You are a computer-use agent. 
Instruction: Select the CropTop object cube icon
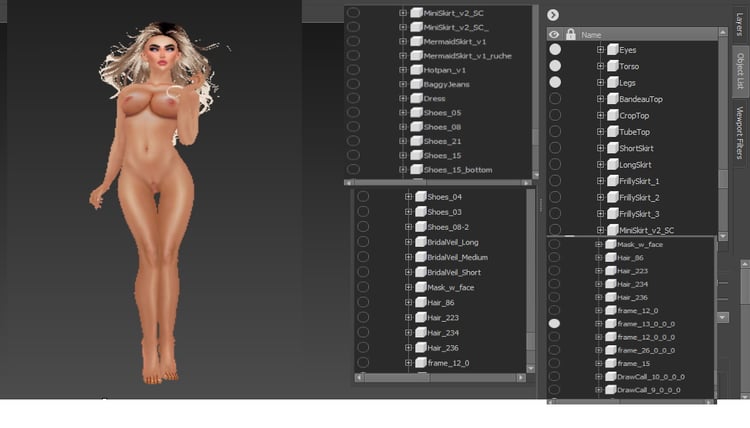[613, 115]
